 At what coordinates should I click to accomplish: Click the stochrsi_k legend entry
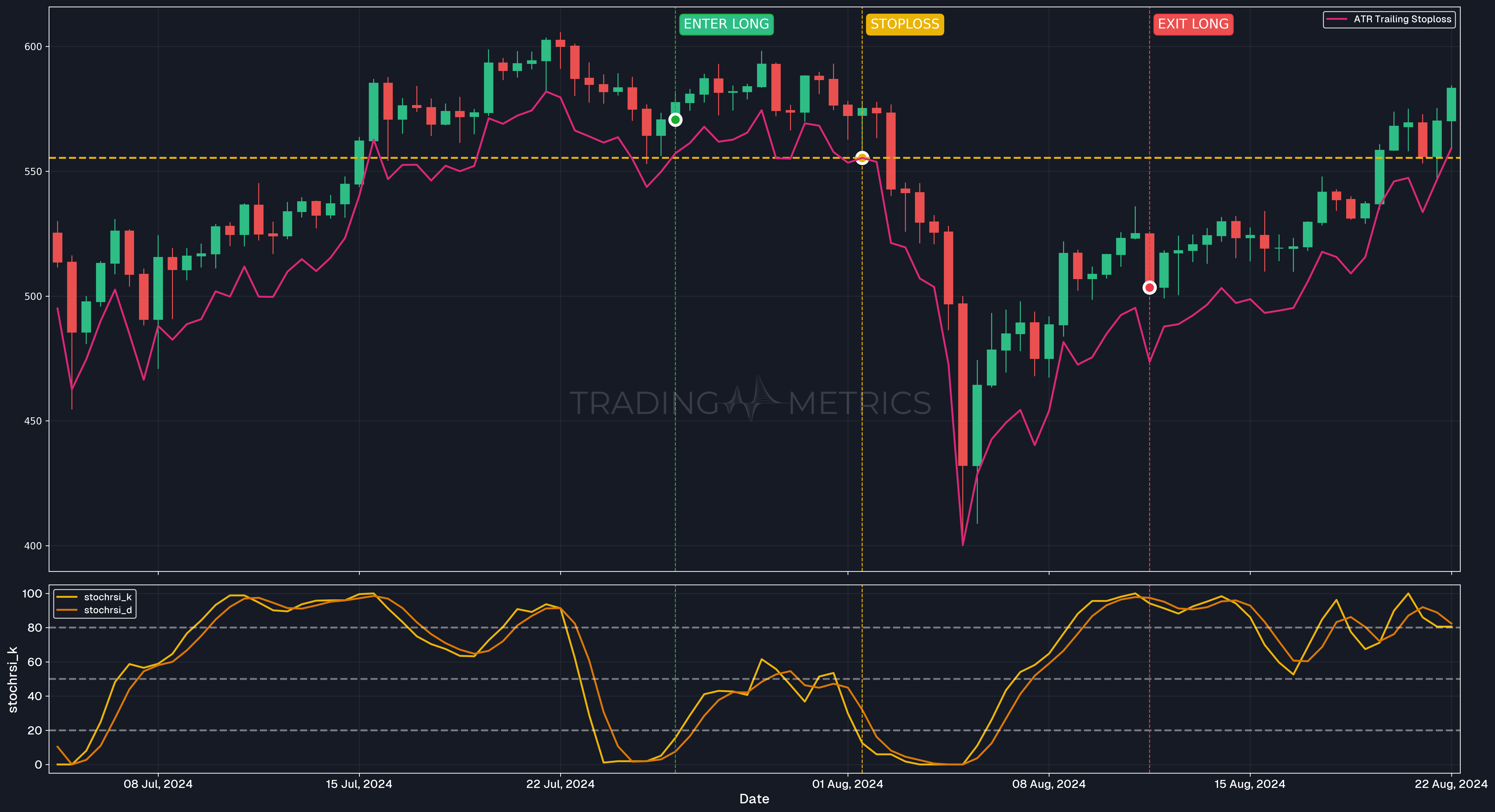tap(95, 597)
